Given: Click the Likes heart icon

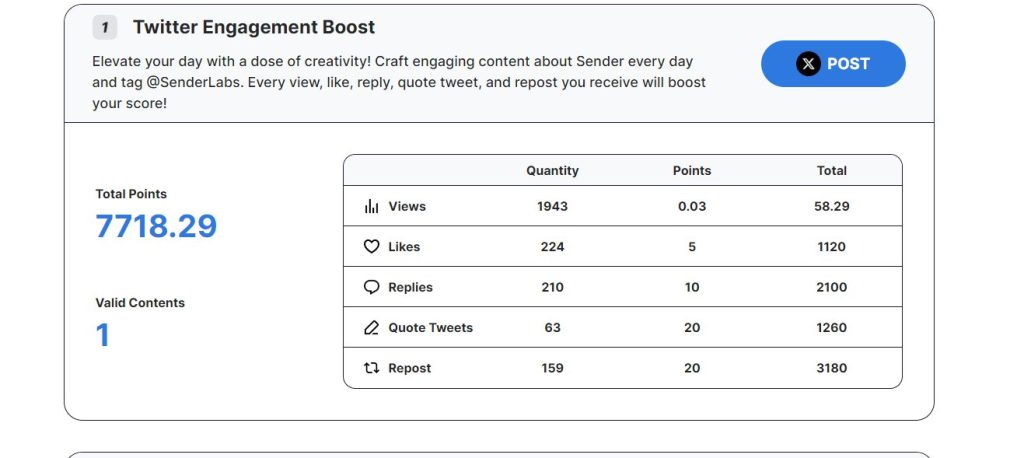Looking at the screenshot, I should pyautogui.click(x=372, y=247).
